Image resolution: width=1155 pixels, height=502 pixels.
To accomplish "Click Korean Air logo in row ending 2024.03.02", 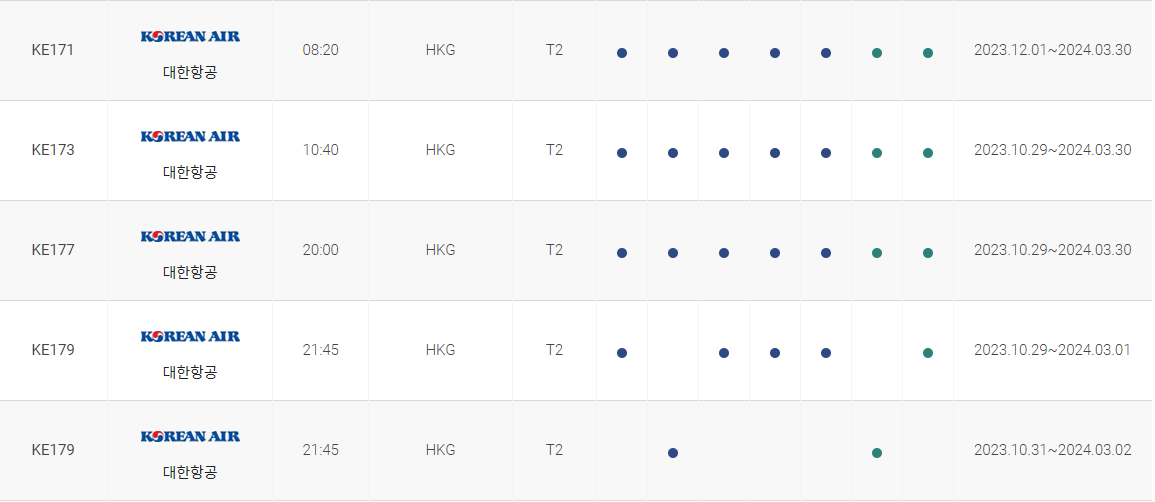I will (190, 436).
